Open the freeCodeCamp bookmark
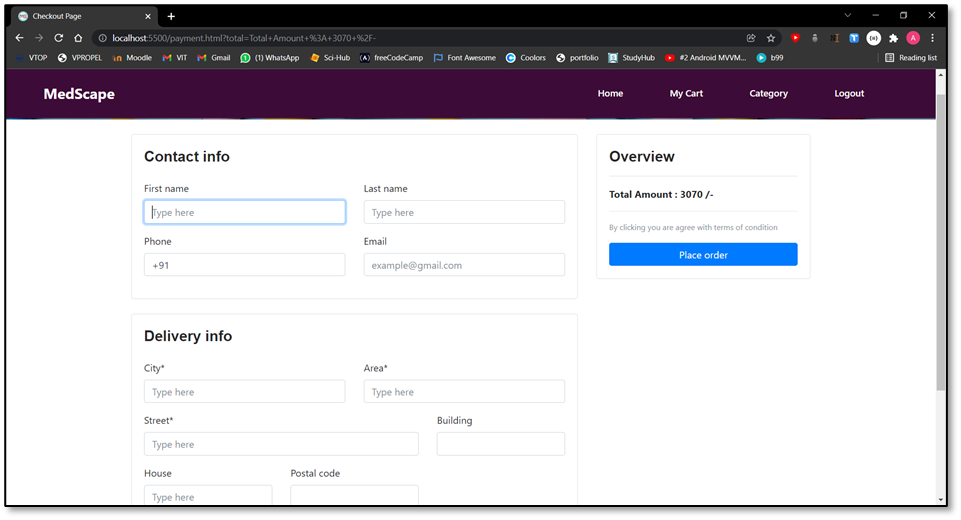 click(391, 58)
